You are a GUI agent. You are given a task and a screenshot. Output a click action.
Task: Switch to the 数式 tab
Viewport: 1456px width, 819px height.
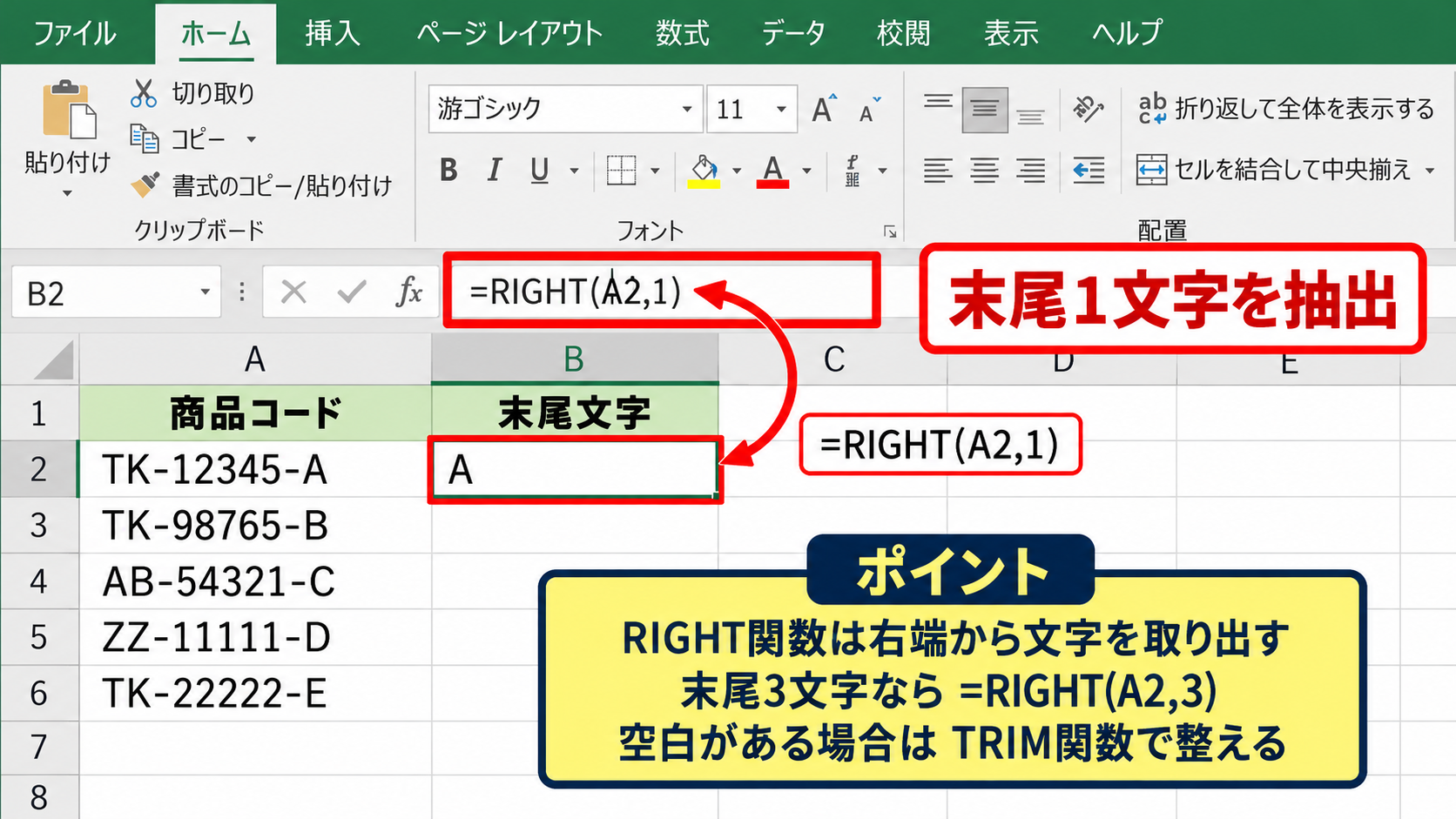click(682, 33)
